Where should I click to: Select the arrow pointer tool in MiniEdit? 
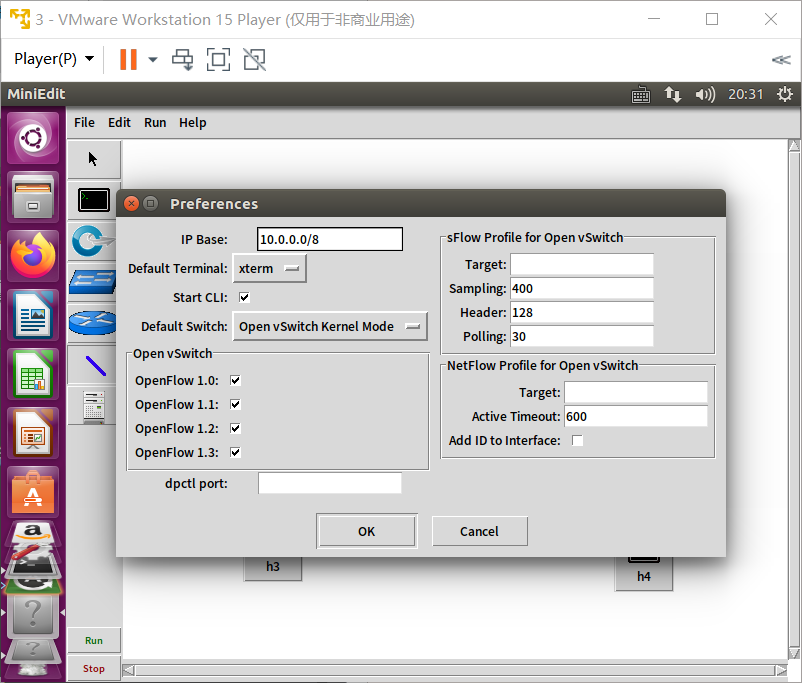(93, 159)
